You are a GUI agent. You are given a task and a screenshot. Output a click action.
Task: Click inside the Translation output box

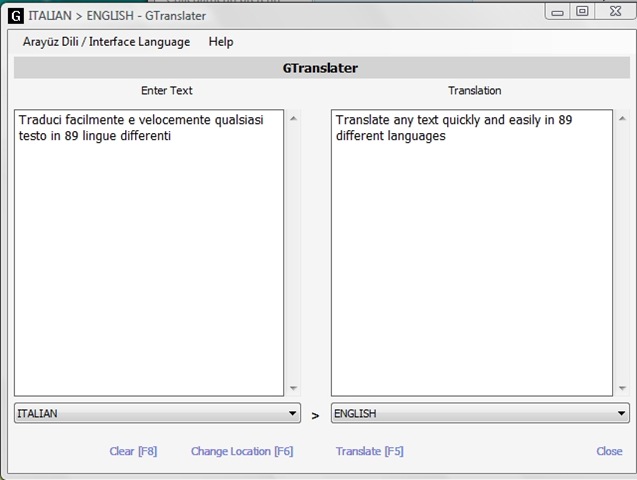[x=472, y=253]
